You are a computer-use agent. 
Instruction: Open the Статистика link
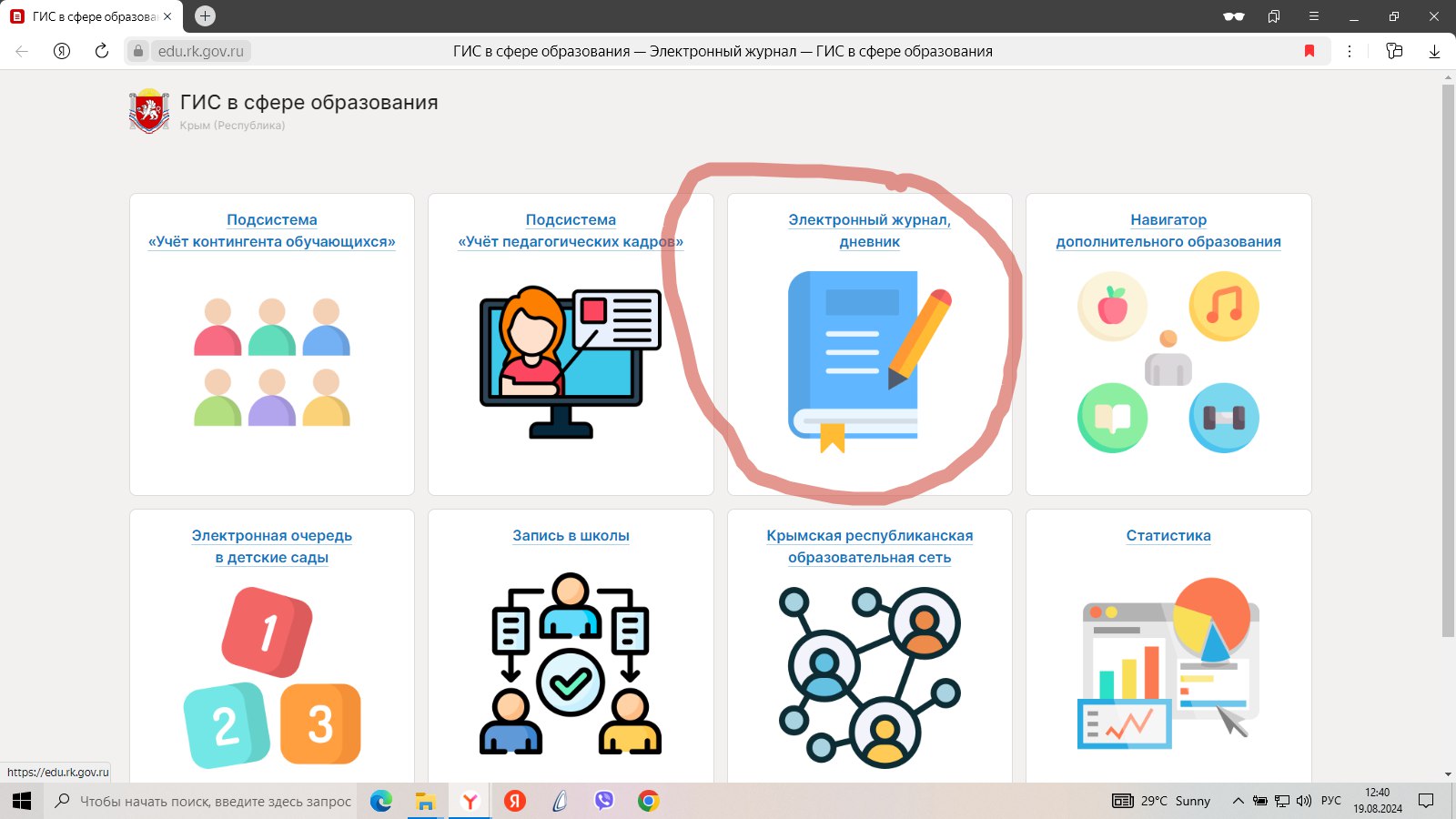1168,536
